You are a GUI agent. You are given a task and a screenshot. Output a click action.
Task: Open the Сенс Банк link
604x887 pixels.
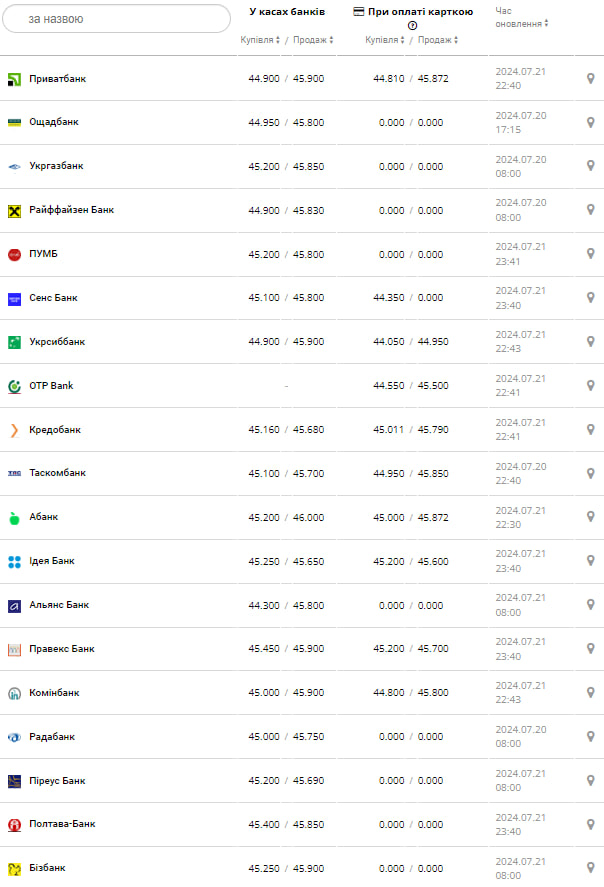53,298
